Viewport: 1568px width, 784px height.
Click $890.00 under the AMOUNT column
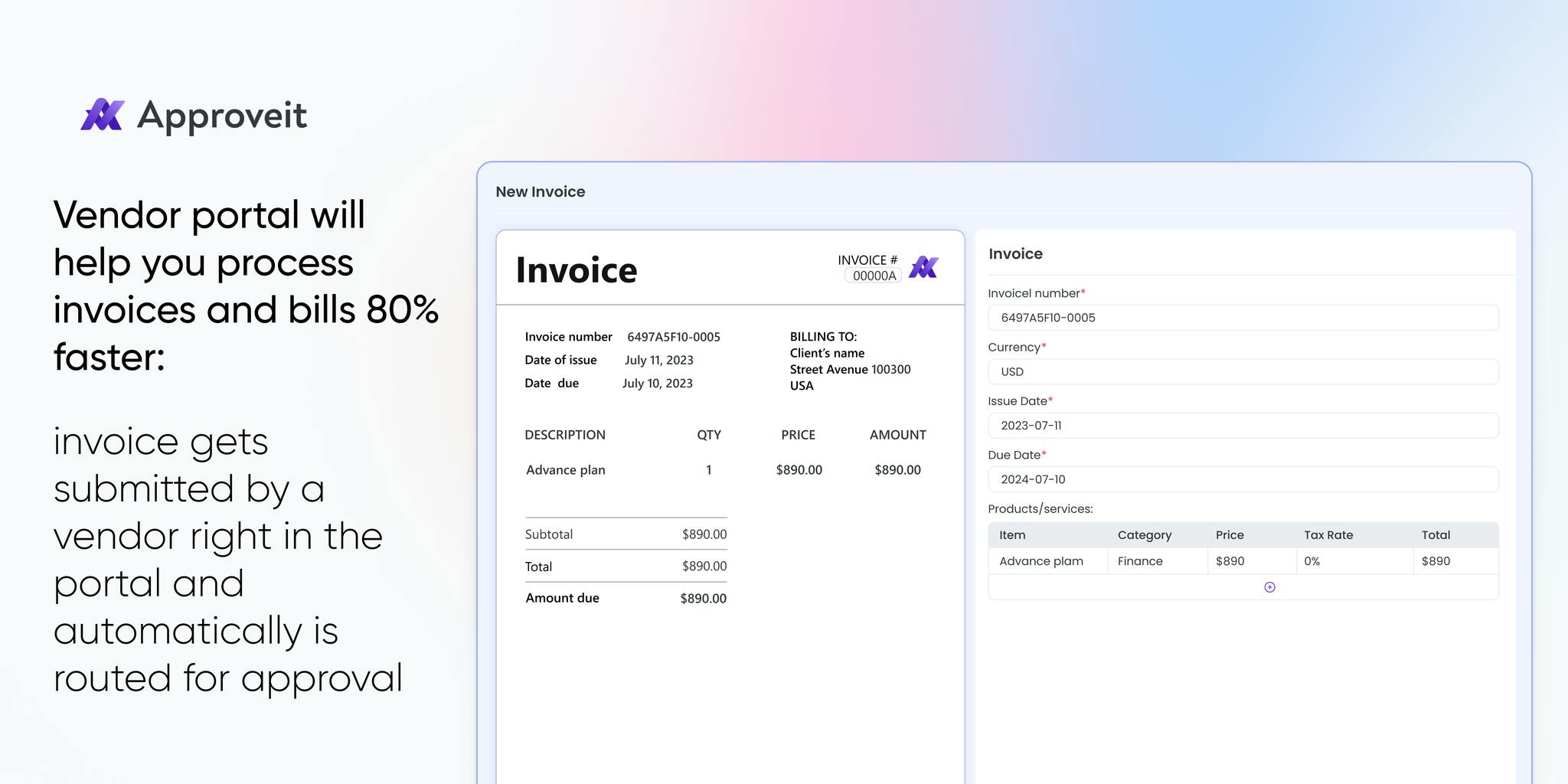tap(897, 470)
